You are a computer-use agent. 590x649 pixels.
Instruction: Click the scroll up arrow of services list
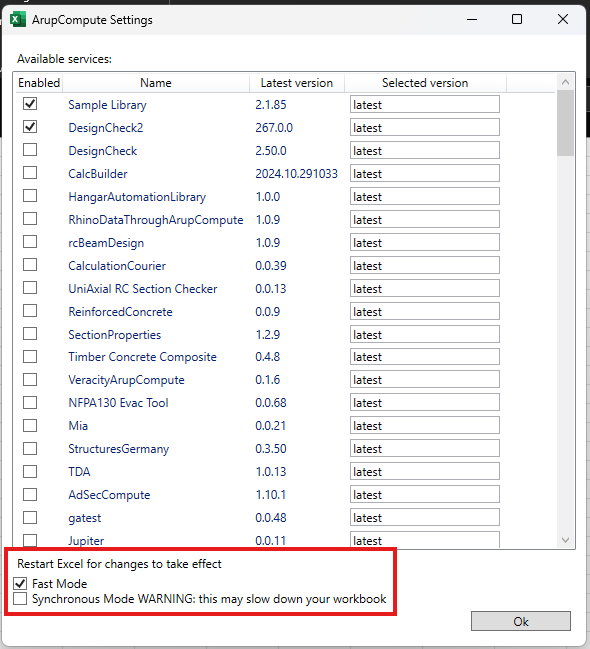pos(565,82)
